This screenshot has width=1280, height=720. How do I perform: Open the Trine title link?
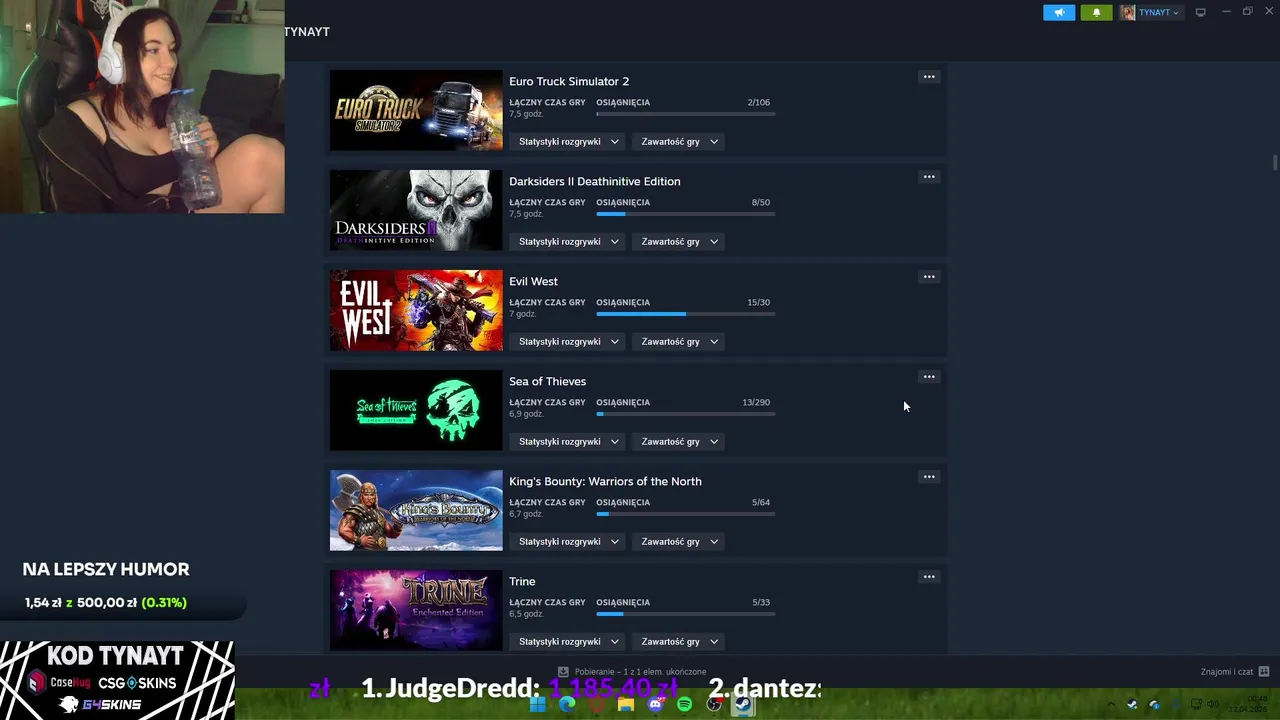point(522,581)
